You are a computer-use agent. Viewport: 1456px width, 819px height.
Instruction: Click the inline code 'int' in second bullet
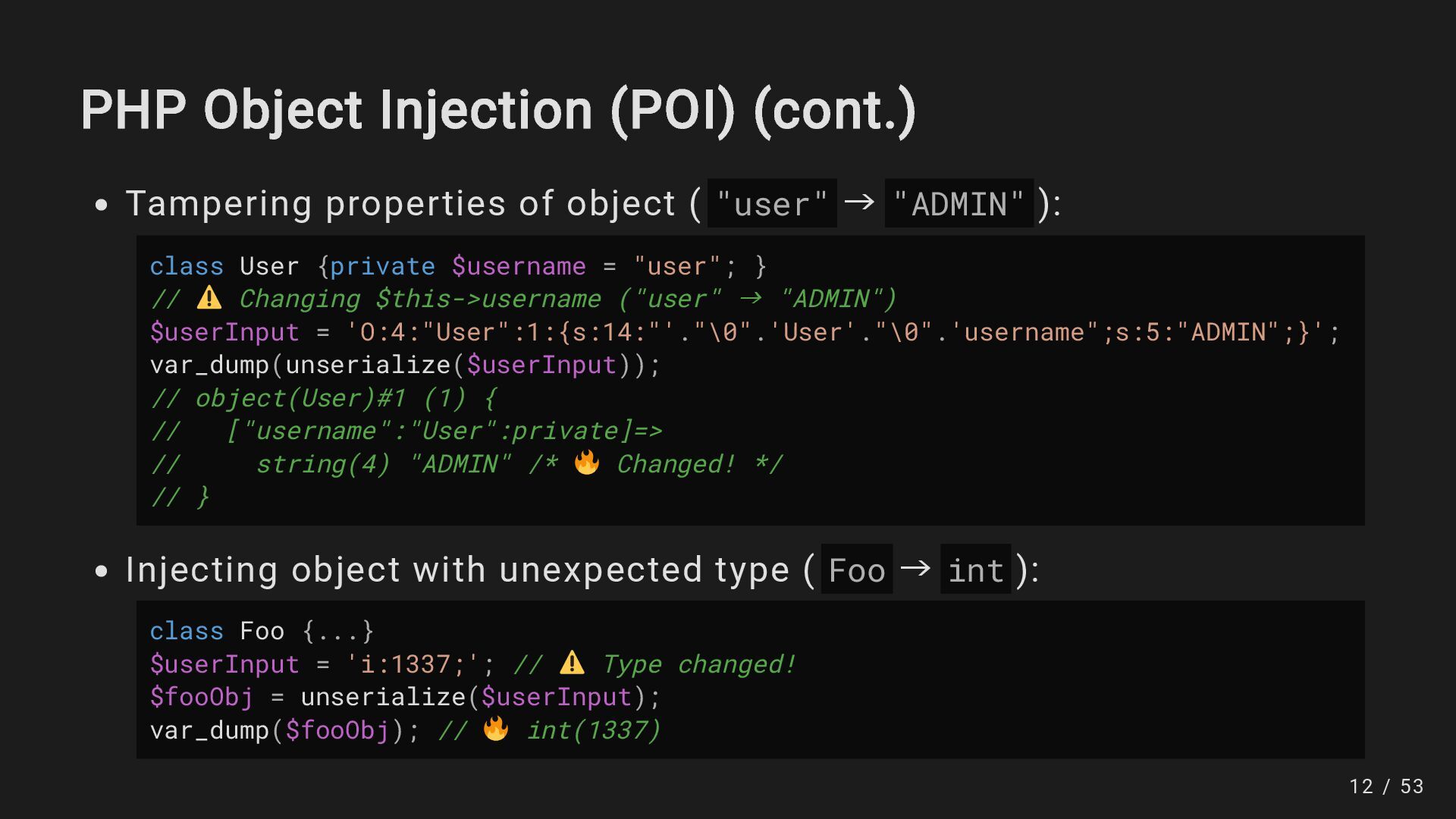pyautogui.click(x=976, y=570)
